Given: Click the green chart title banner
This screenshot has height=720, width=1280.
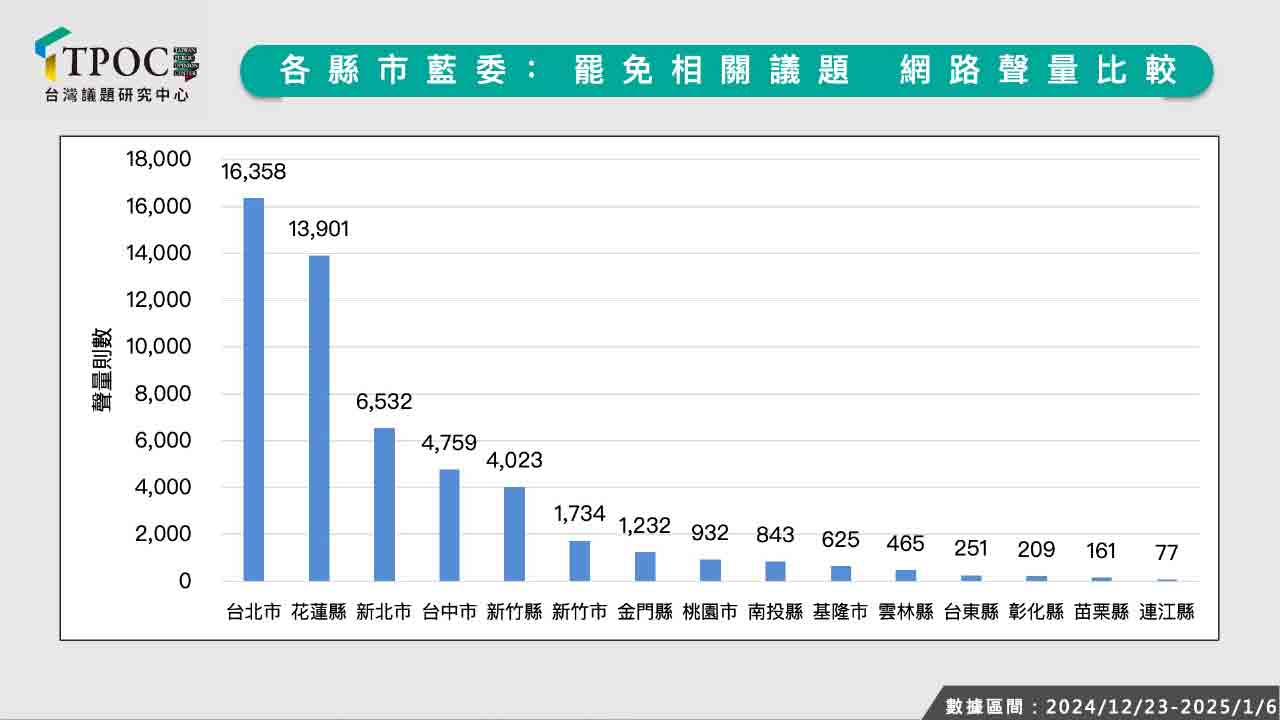Looking at the screenshot, I should [x=727, y=71].
